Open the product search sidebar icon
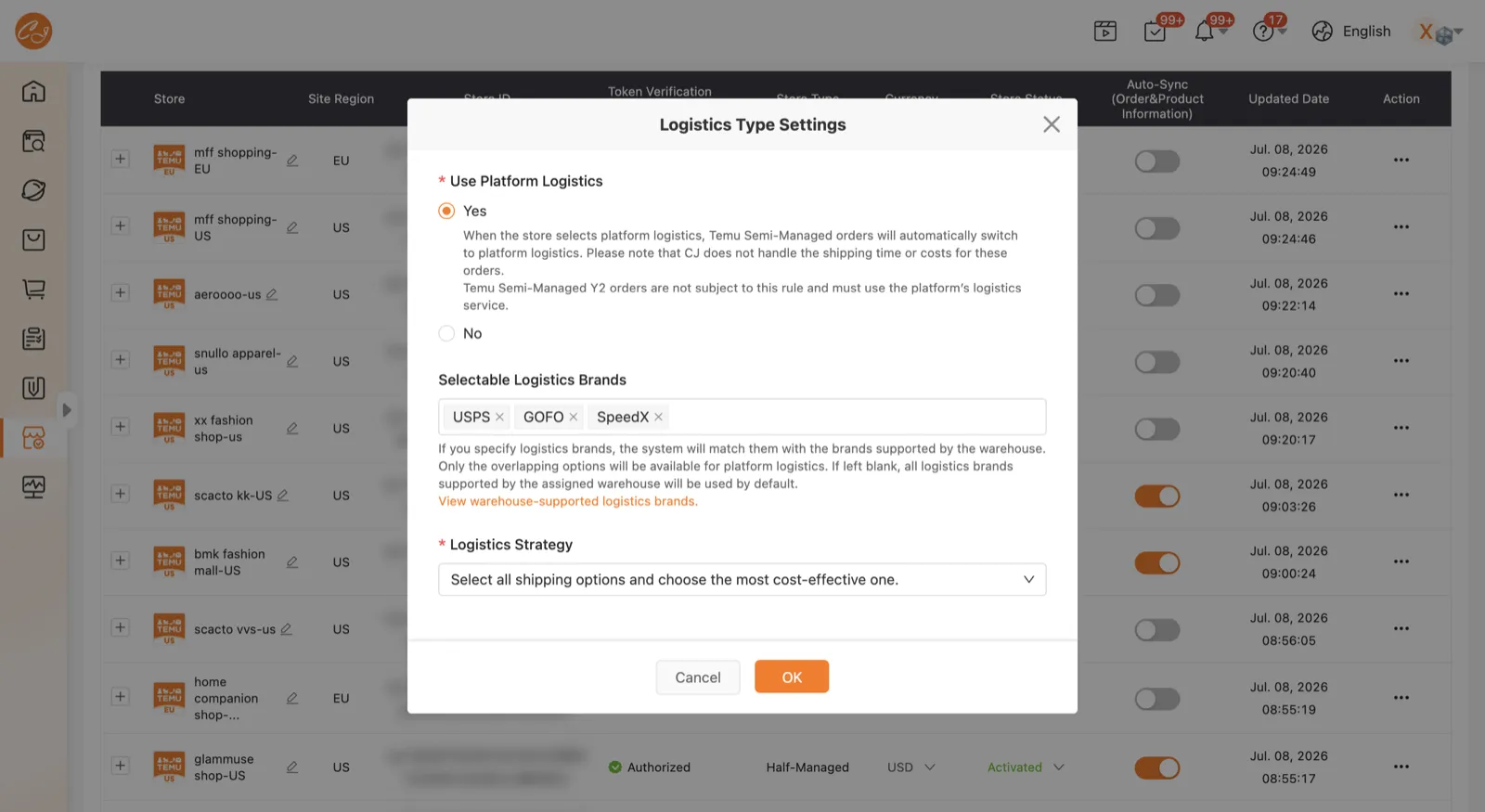The width and height of the screenshot is (1485, 812). [x=33, y=141]
